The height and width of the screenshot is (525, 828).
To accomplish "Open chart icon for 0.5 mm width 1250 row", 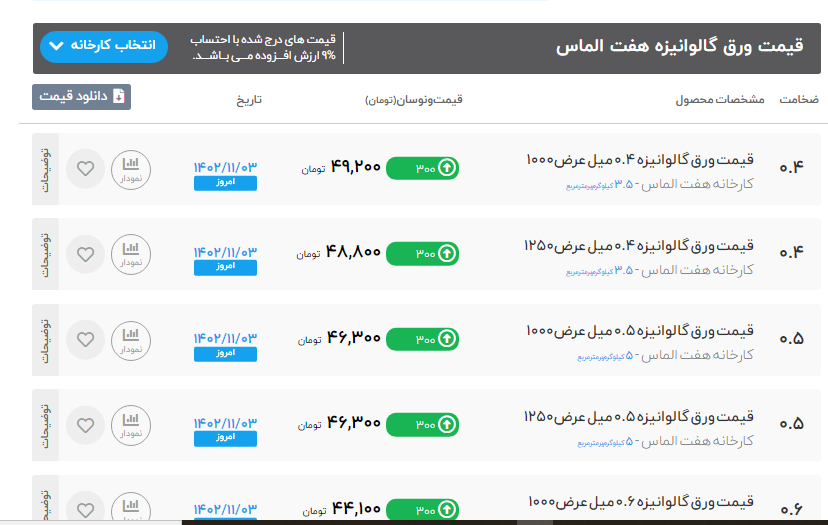I will (x=129, y=424).
